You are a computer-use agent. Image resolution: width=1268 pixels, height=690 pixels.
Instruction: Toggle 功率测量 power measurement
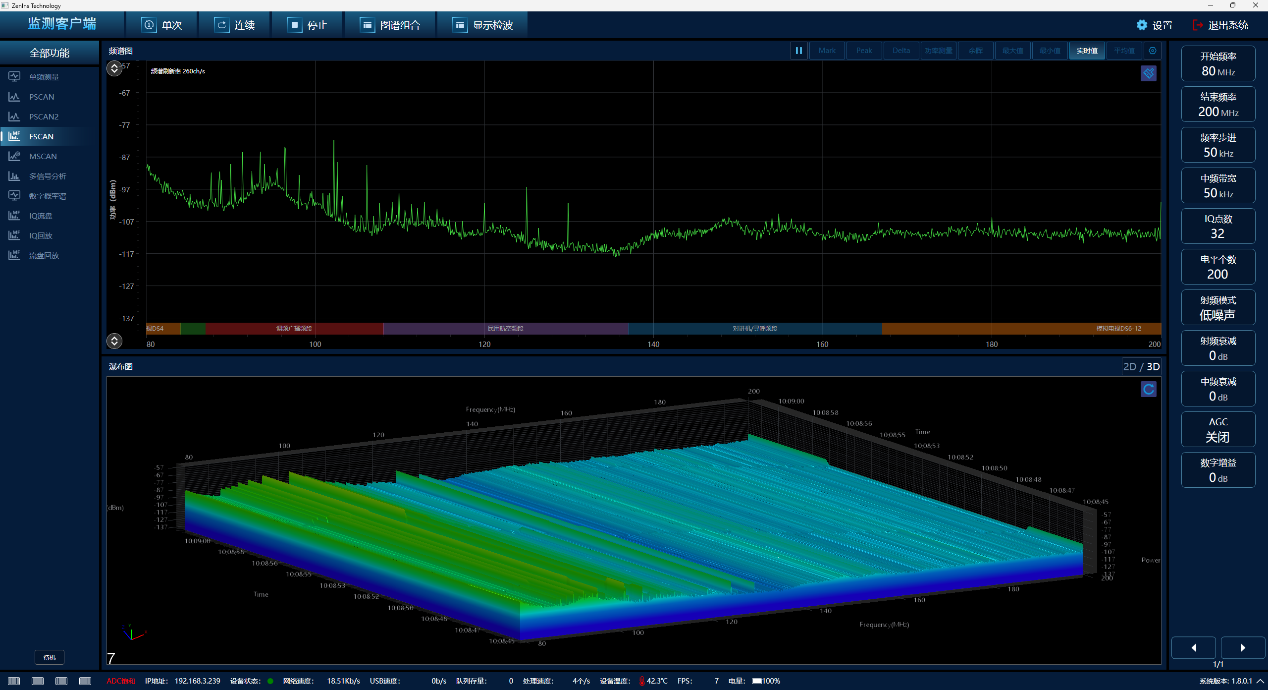(938, 50)
